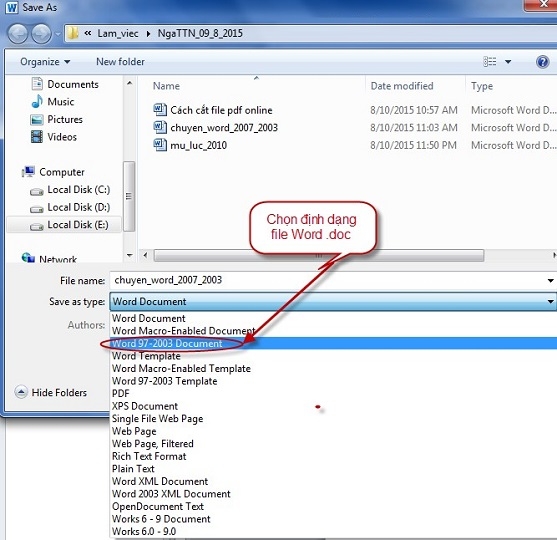Screen dimensions: 557x540
Task: Click the Word icon of mu_luc_2010 file
Action: [160, 145]
